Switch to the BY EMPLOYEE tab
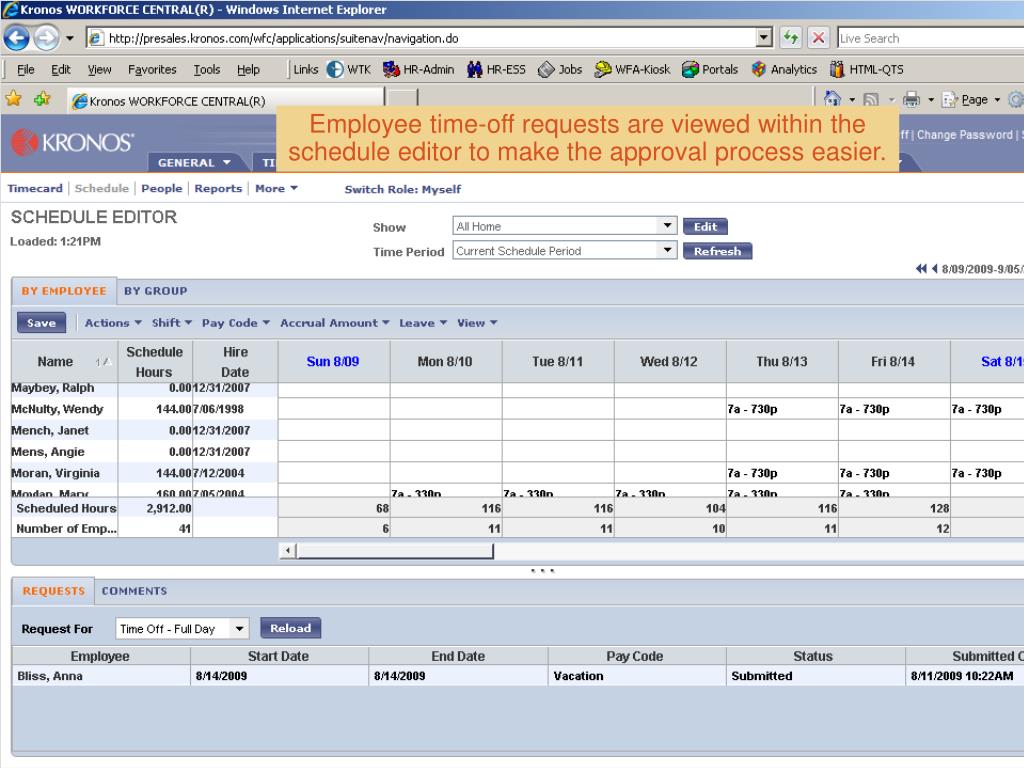 63,291
